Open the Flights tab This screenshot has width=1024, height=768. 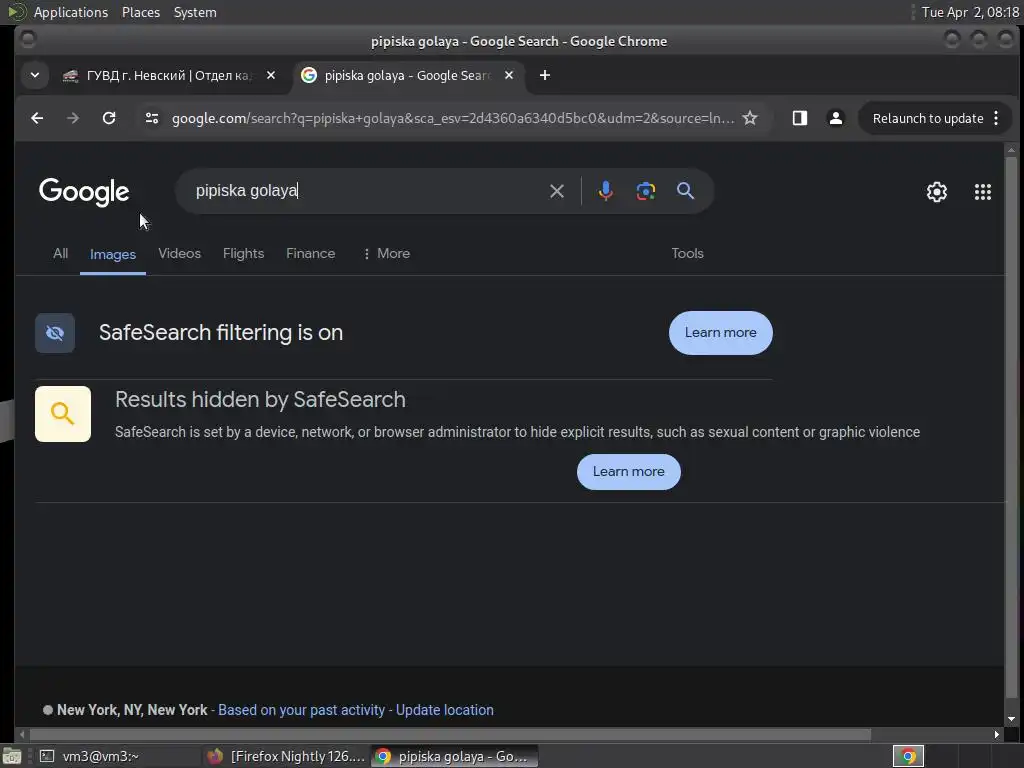244,253
